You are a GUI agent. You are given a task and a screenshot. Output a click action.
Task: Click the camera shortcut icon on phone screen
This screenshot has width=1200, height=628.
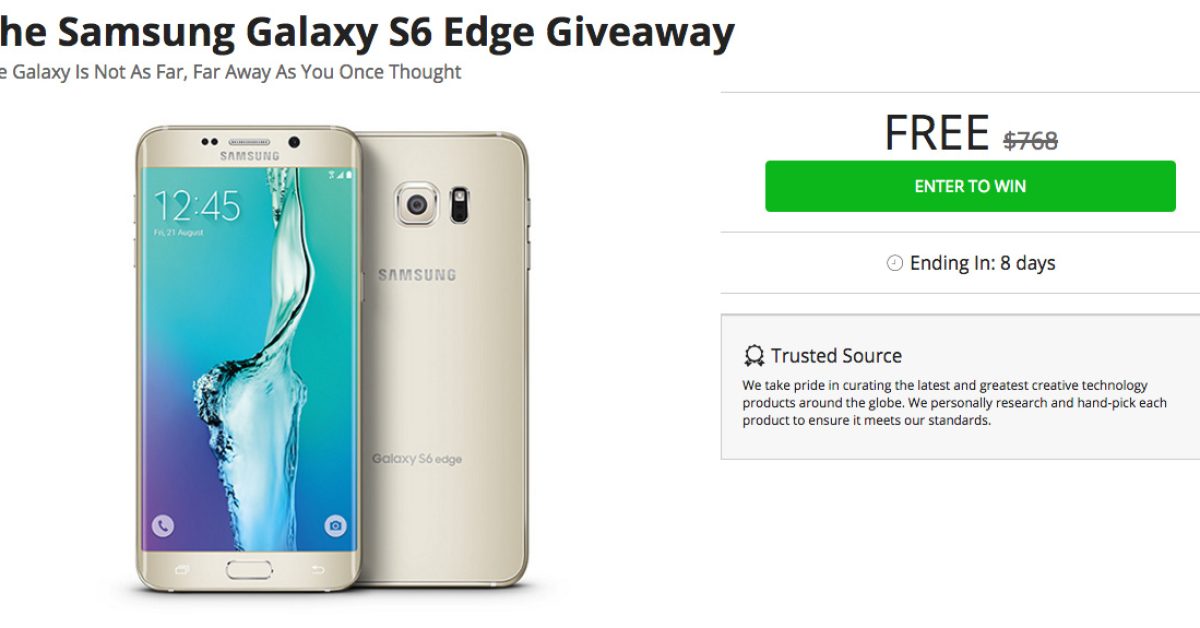coord(336,525)
